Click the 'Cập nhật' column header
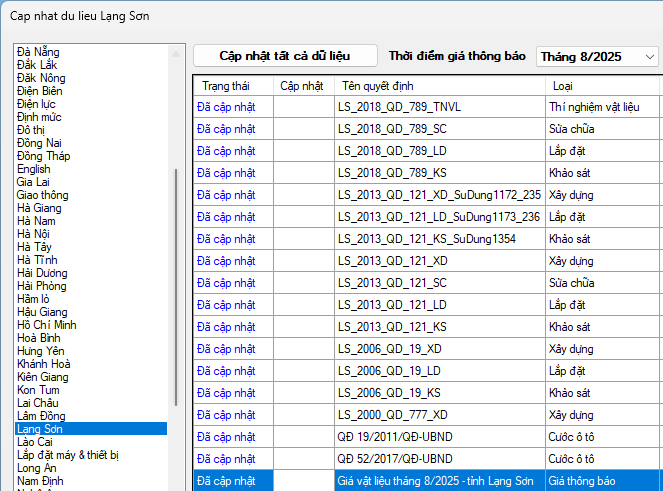 (x=303, y=85)
